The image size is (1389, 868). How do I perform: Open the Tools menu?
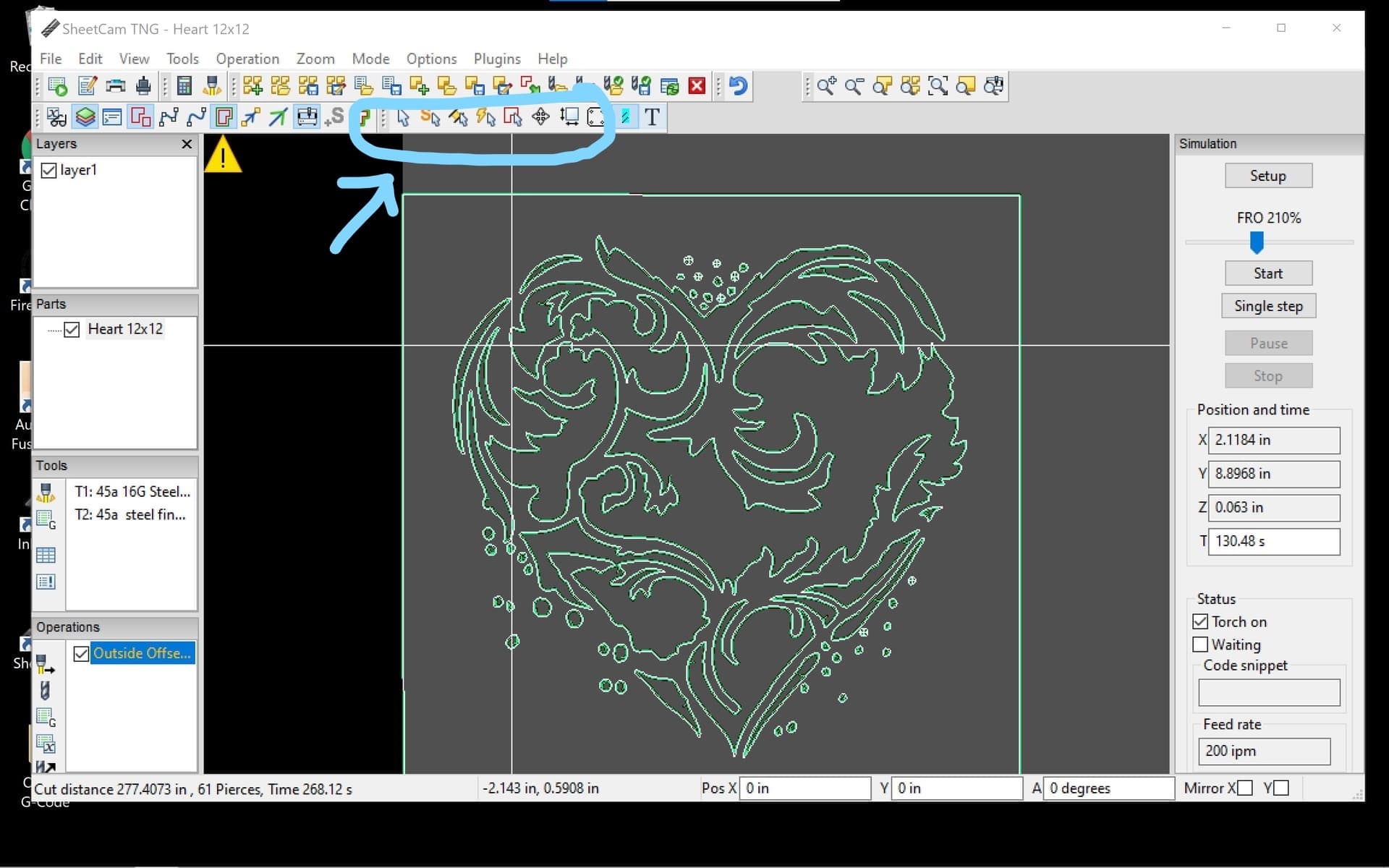(182, 59)
